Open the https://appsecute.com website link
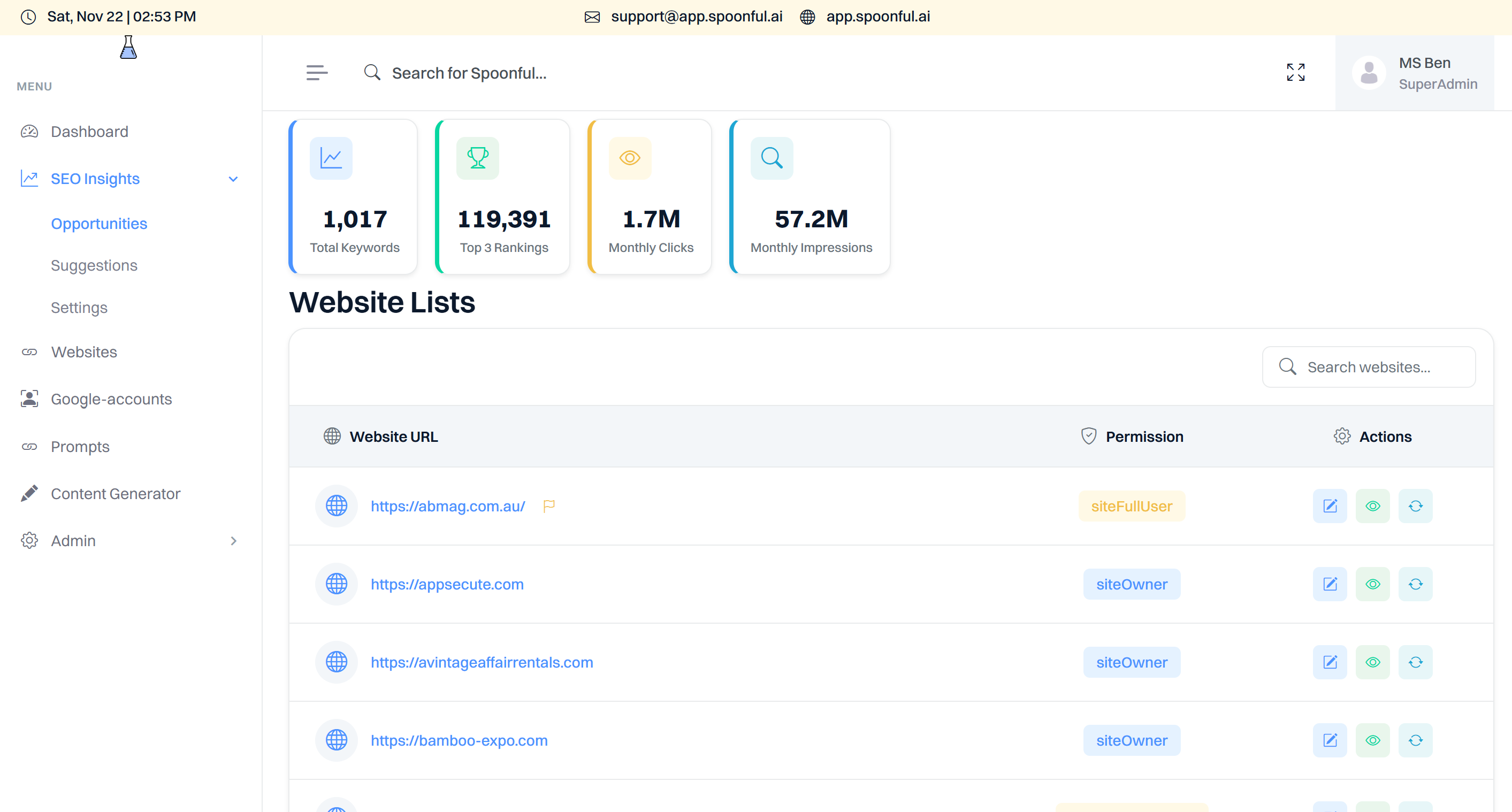The height and width of the screenshot is (812, 1512). click(447, 584)
